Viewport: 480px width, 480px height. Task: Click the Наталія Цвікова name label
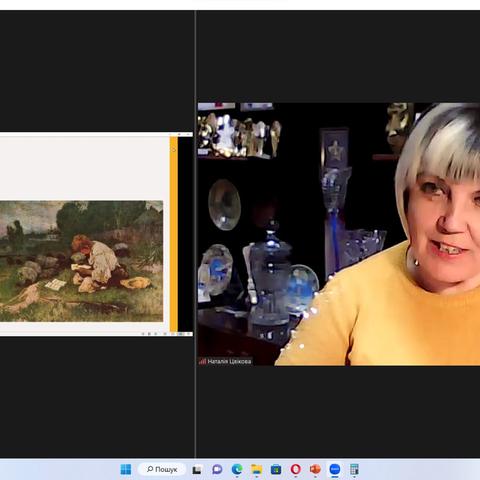[x=229, y=361]
